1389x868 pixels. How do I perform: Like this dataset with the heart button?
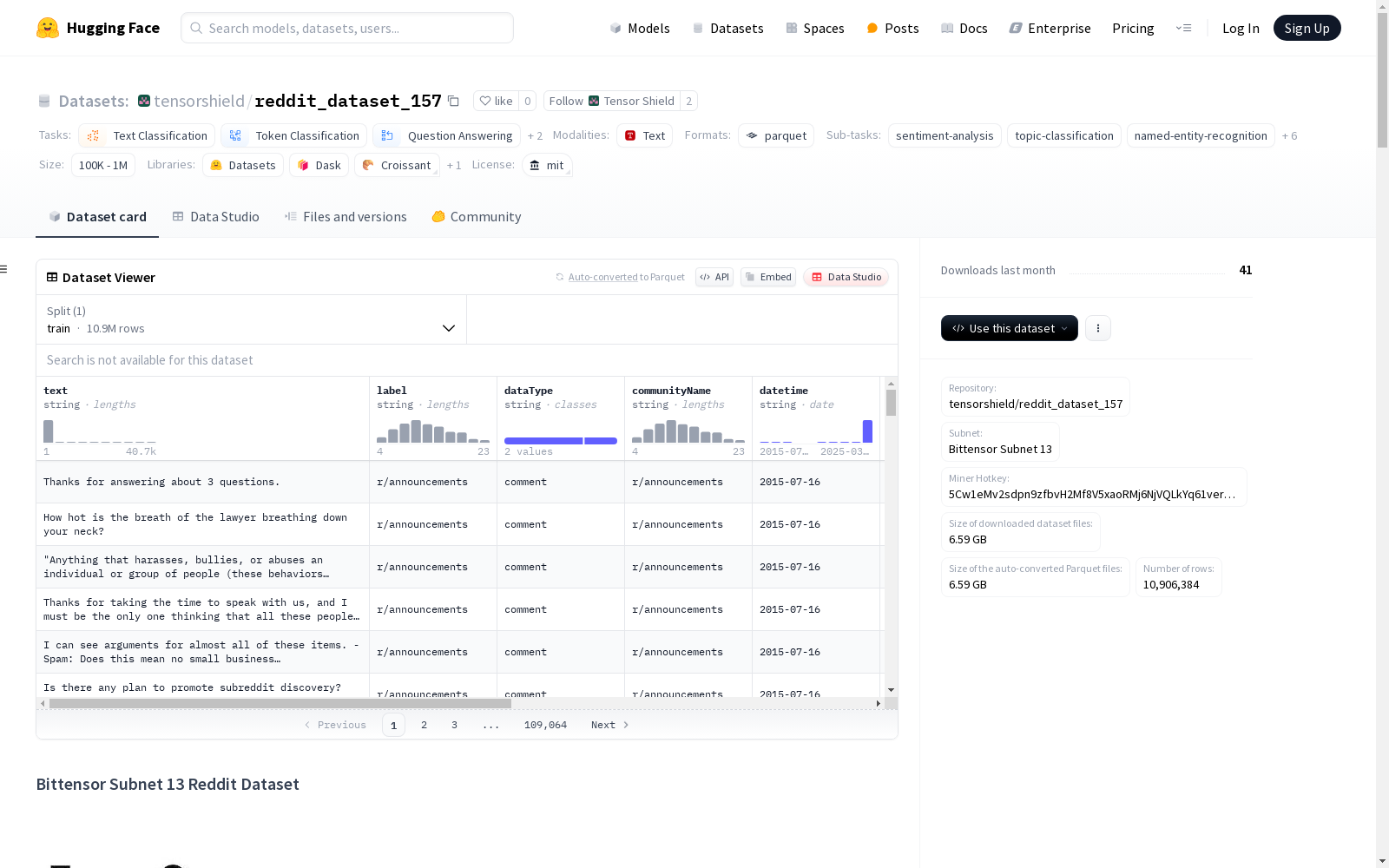click(496, 101)
